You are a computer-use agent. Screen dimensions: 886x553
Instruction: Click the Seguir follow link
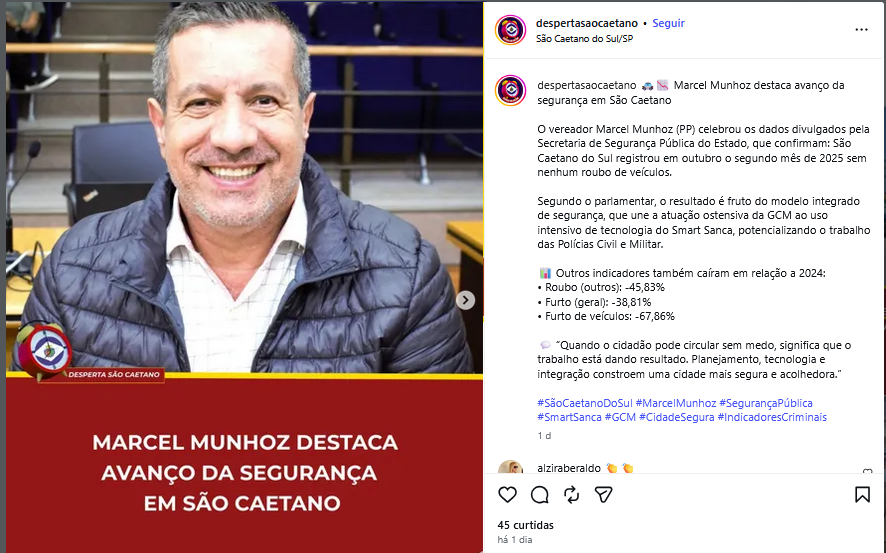pyautogui.click(x=668, y=23)
